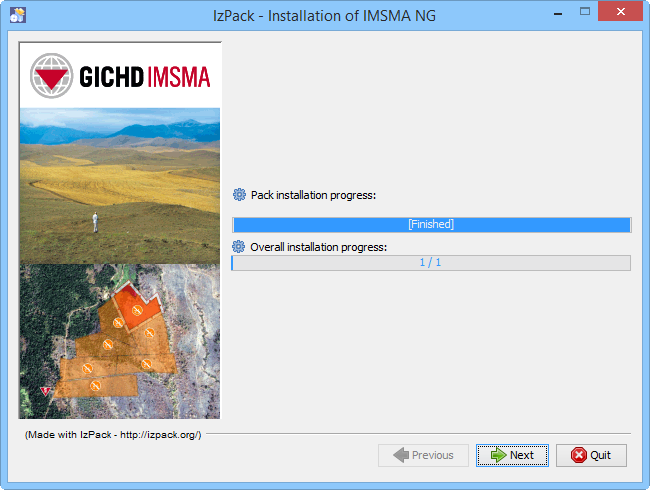This screenshot has height=490, width=650.
Task: Click the landscape photo with standing person
Action: click(119, 185)
